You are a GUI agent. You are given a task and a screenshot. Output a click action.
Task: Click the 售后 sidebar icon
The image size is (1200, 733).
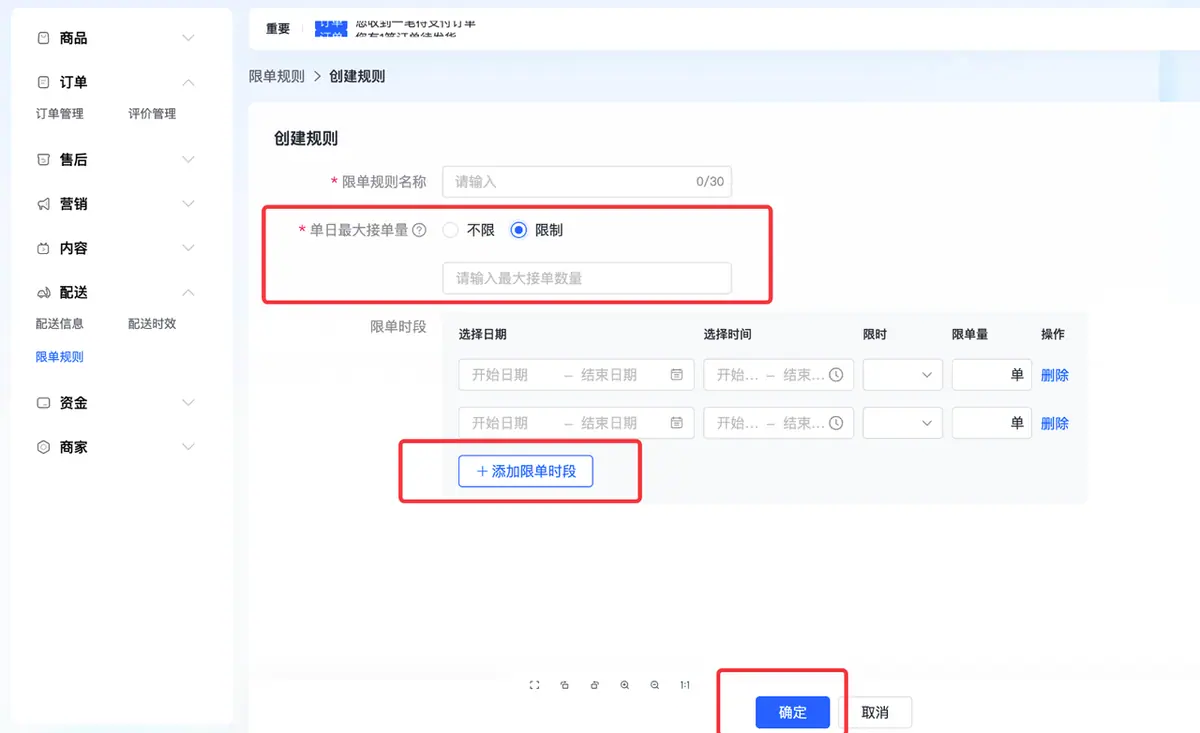(x=43, y=160)
